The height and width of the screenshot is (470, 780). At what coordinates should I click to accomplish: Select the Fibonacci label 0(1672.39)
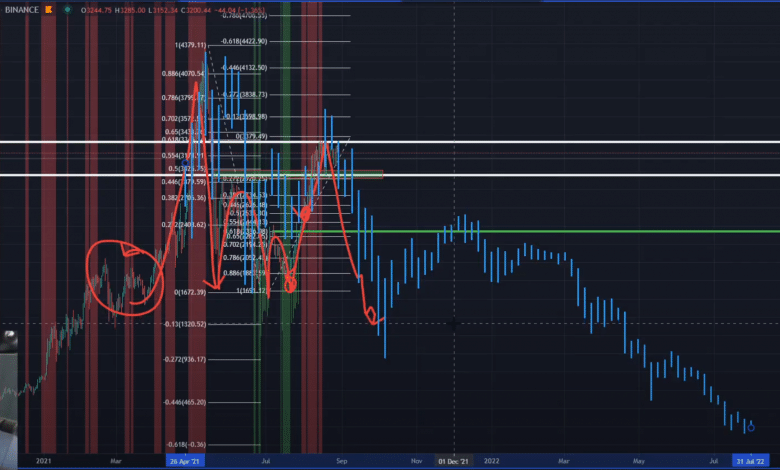pyautogui.click(x=190, y=292)
